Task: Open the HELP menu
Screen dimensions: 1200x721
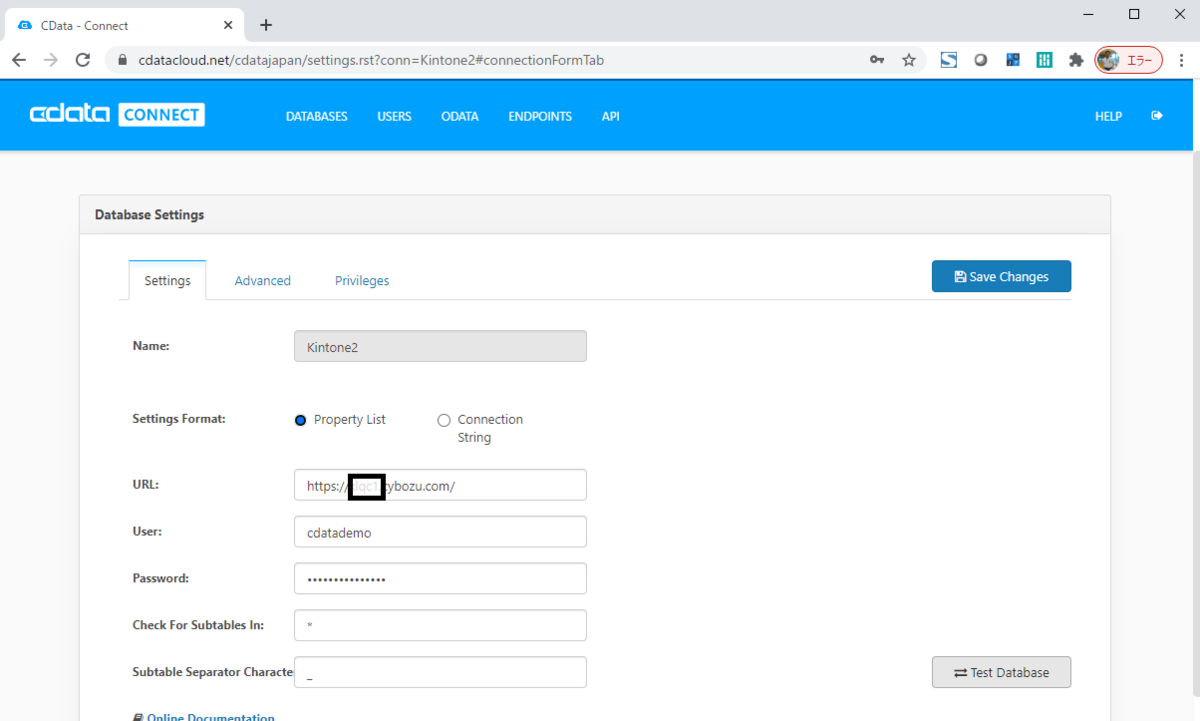Action: coord(1108,116)
